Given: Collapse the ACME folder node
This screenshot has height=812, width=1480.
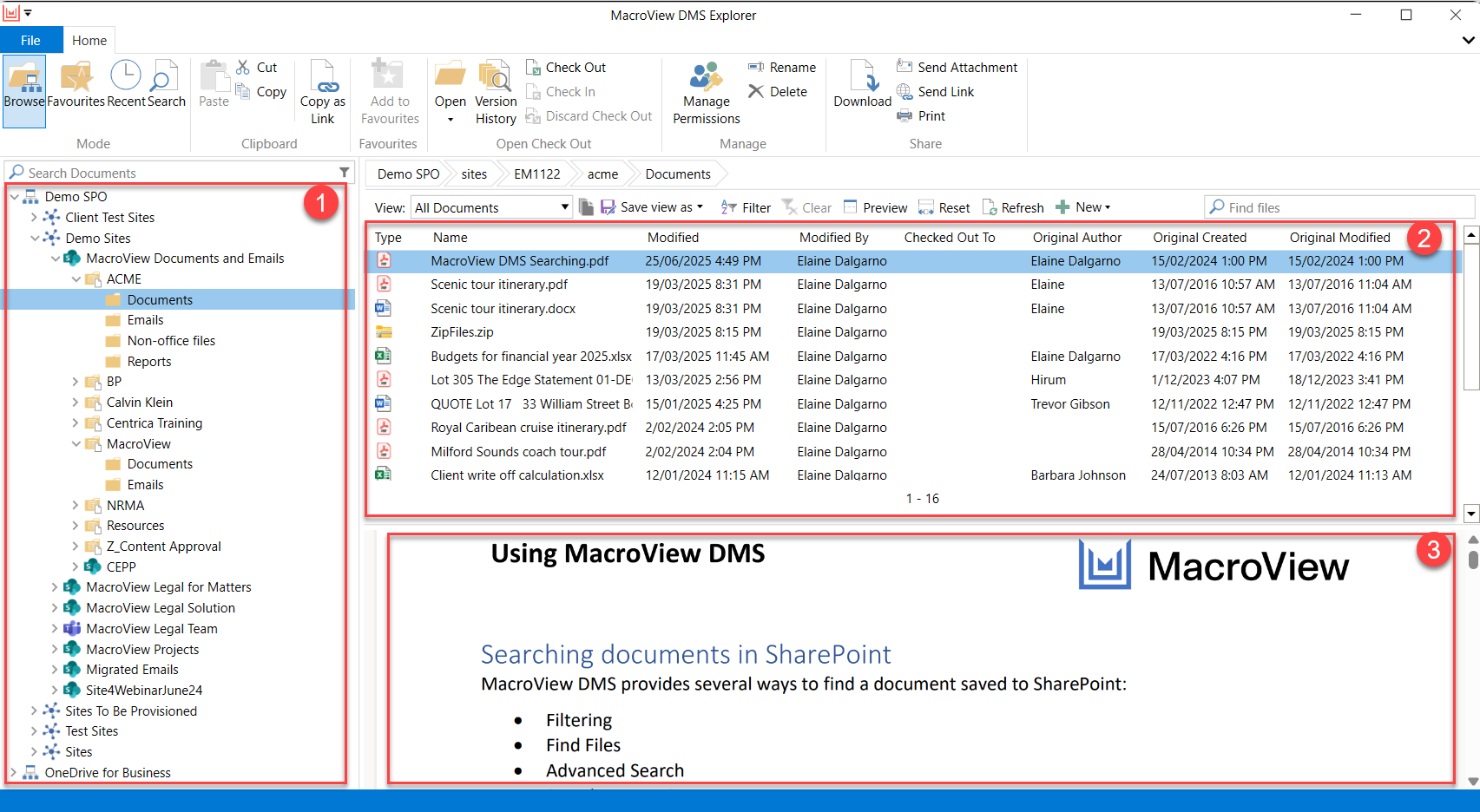Looking at the screenshot, I should coord(76,279).
